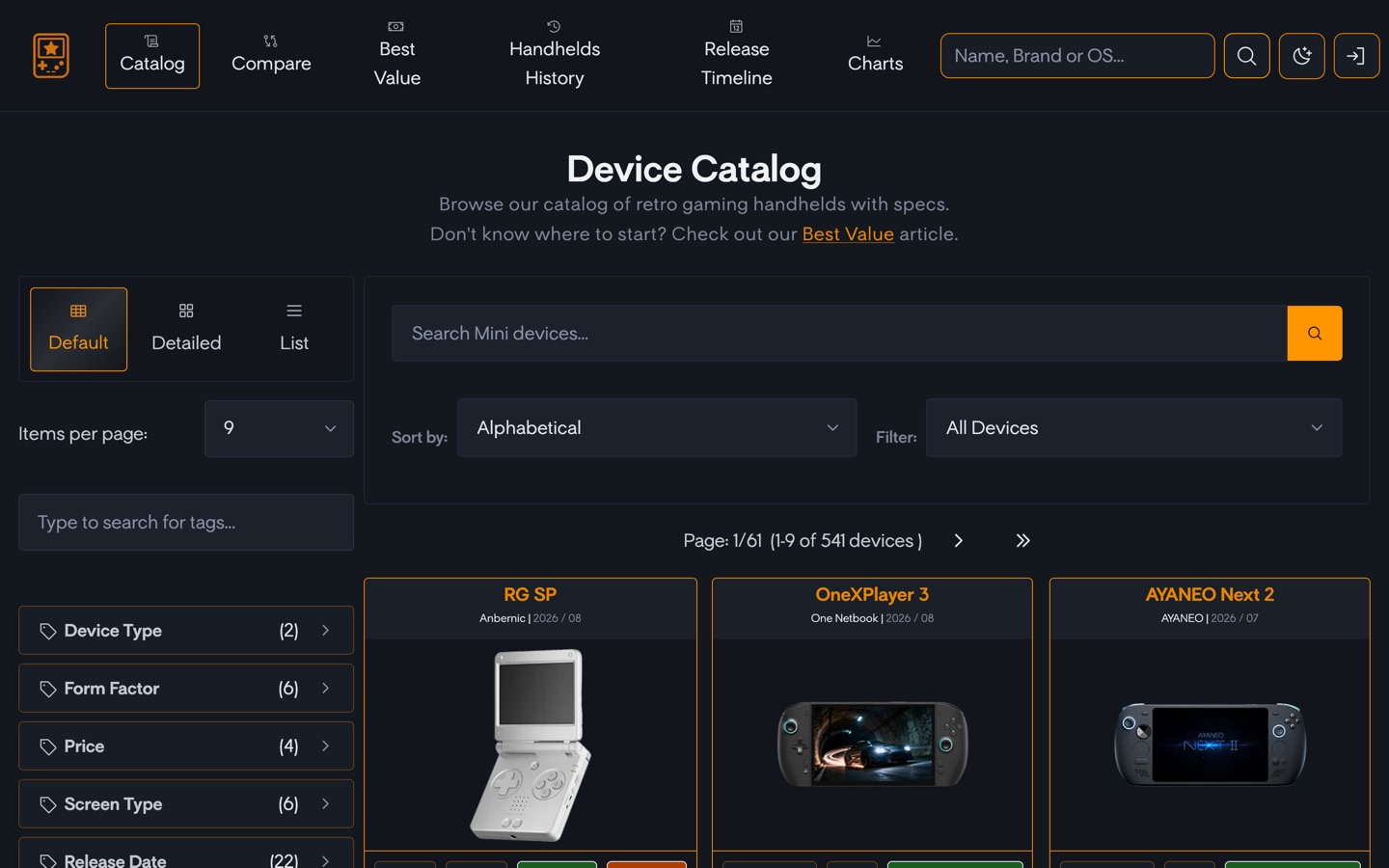Expand the Device Type filter

point(186,630)
